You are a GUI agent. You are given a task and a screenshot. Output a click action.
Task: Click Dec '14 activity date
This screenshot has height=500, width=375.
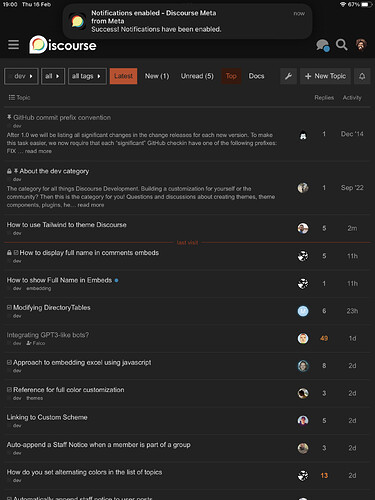coord(352,134)
